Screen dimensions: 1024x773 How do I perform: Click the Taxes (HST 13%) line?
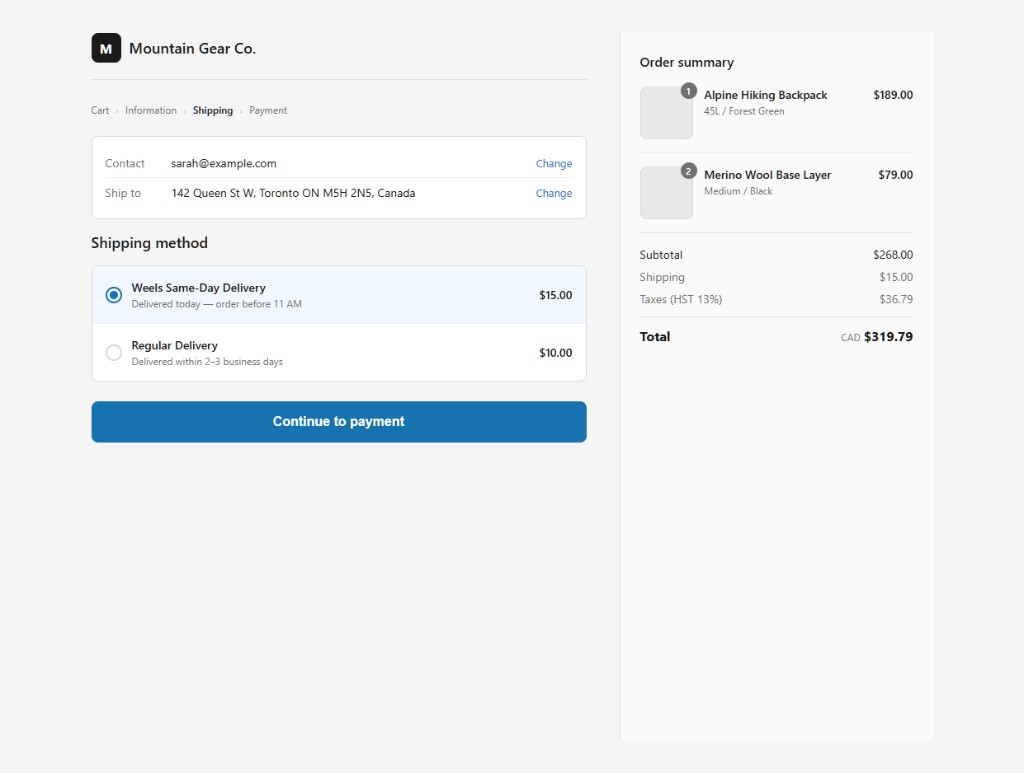[x=681, y=299]
